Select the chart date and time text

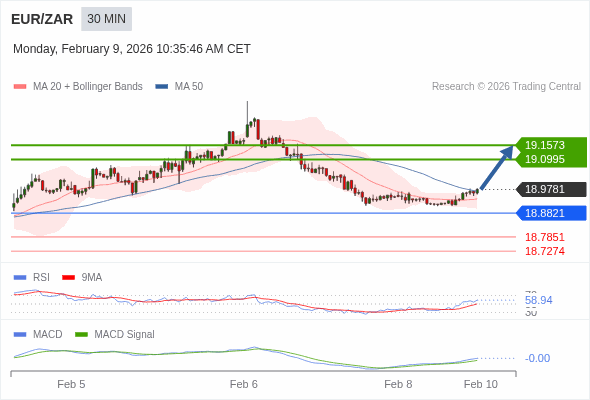(132, 49)
